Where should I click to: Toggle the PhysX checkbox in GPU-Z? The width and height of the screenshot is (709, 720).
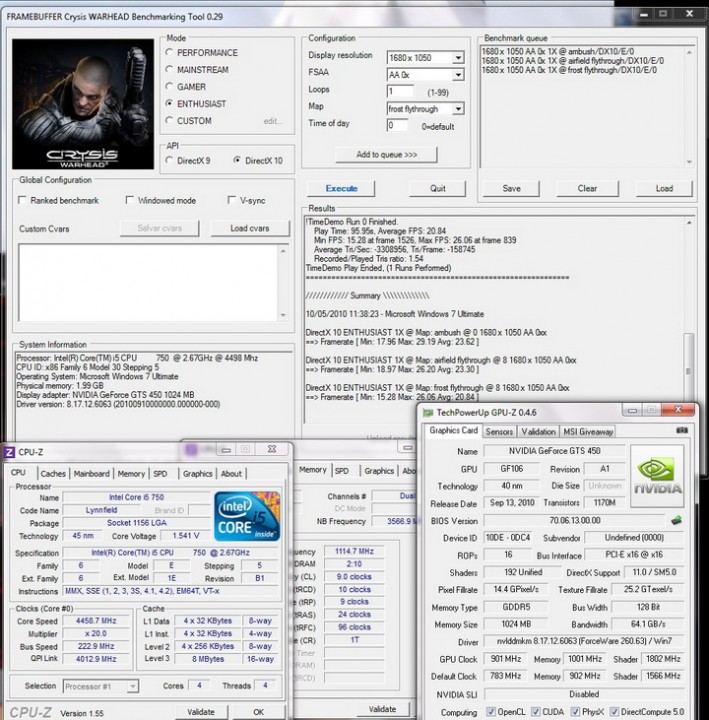point(575,711)
